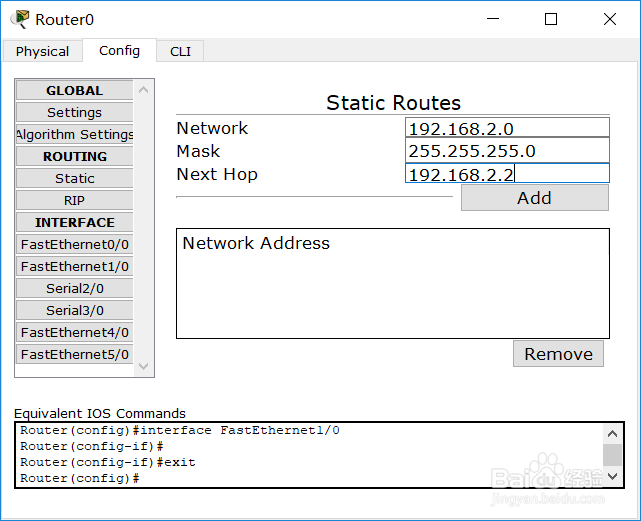Viewport: 641px width, 521px height.
Task: Configure the Serial3/0 interface
Action: coord(74,311)
